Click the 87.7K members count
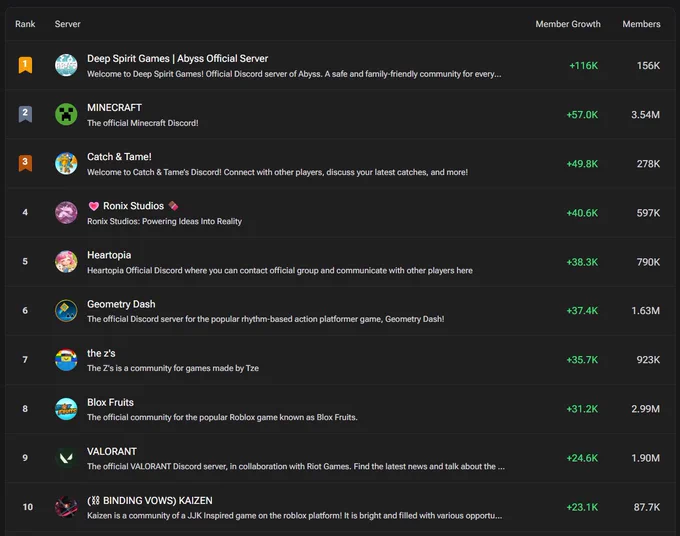This screenshot has height=536, width=680. tap(647, 507)
